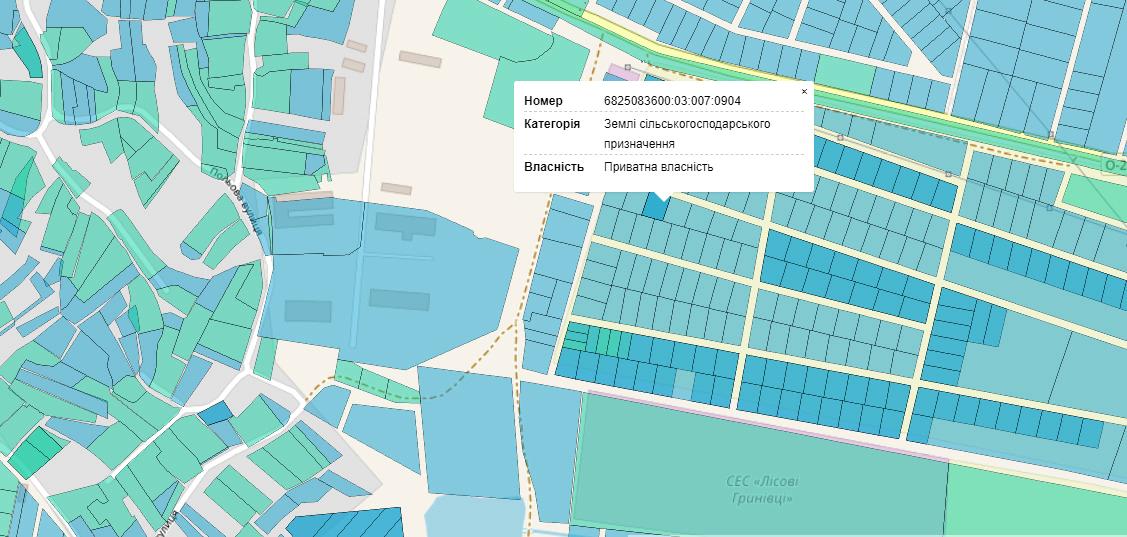1127x537 pixels.
Task: Click the "Категорія" row label
Action: tap(551, 124)
